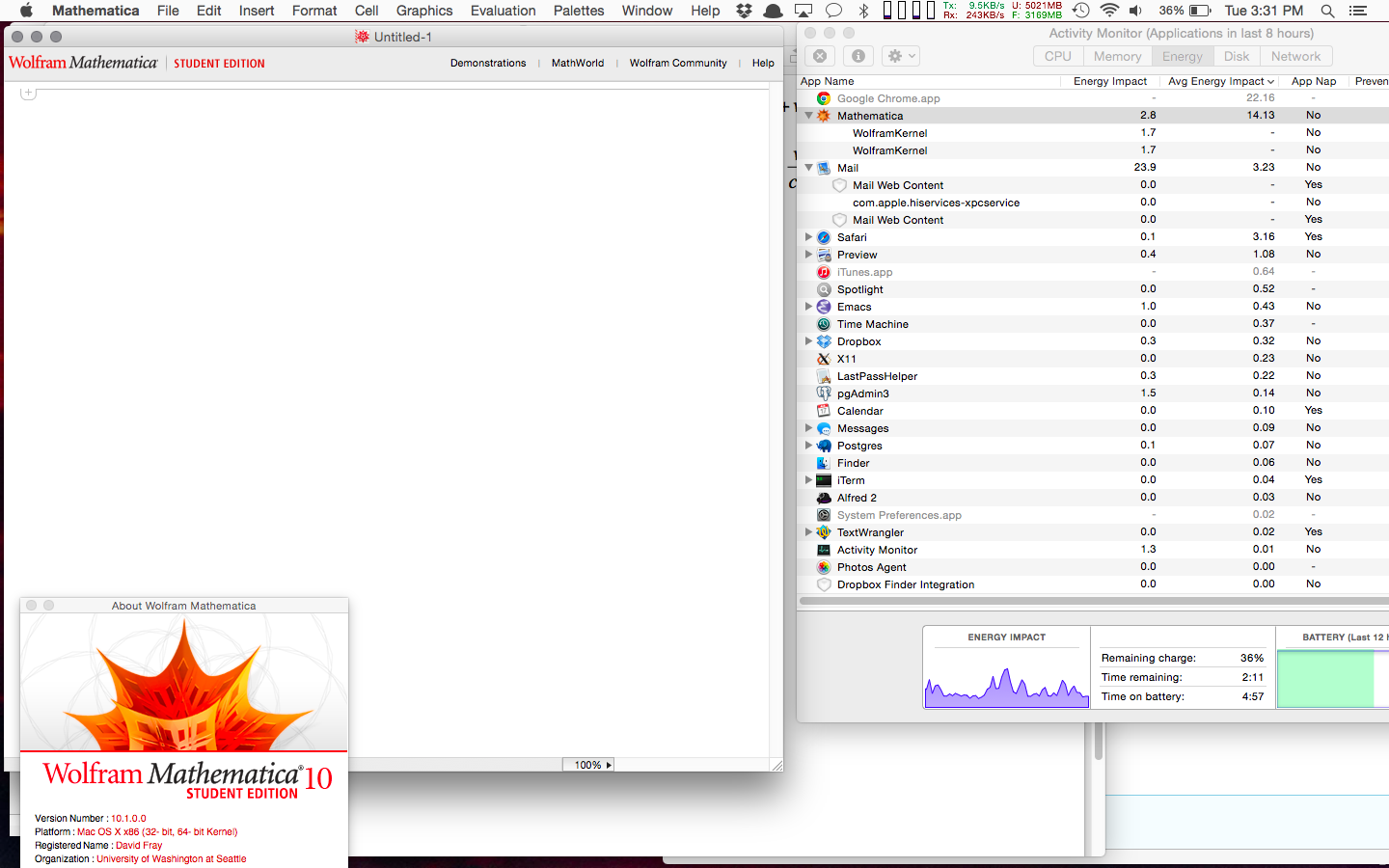
Task: Open Spotlight search in the menu bar
Action: (1327, 11)
